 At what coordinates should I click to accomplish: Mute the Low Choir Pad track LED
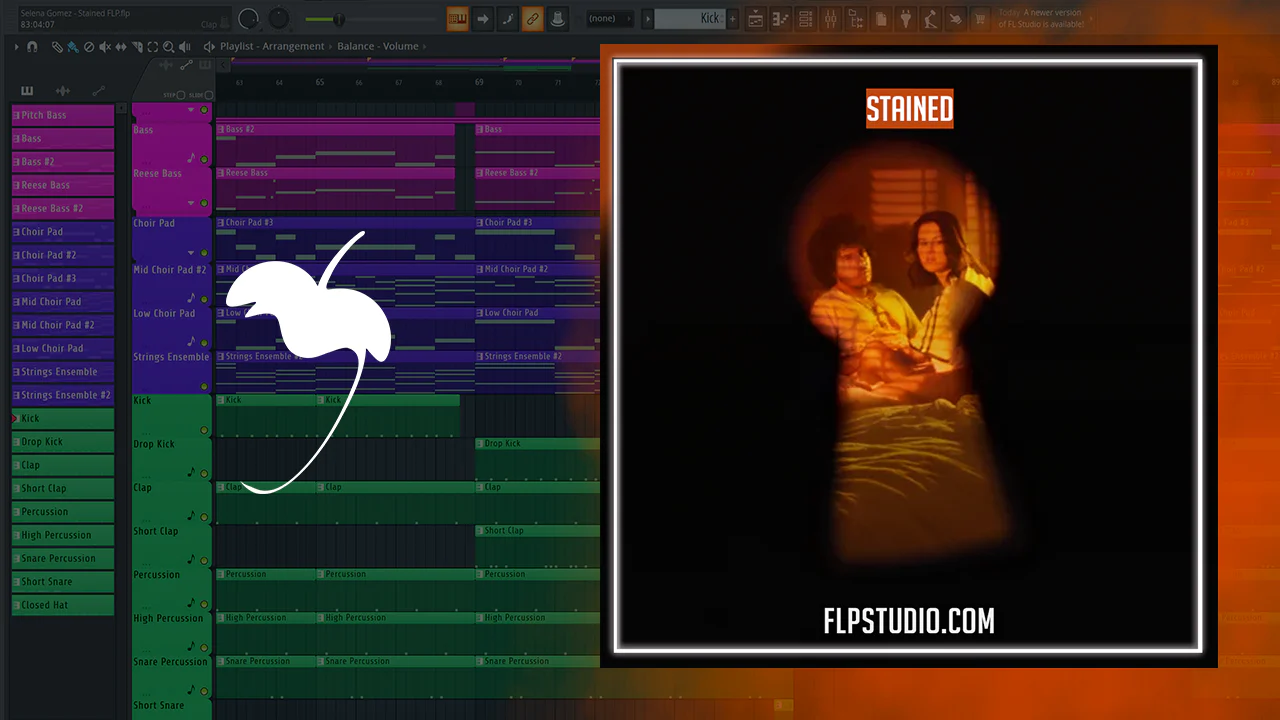point(204,343)
